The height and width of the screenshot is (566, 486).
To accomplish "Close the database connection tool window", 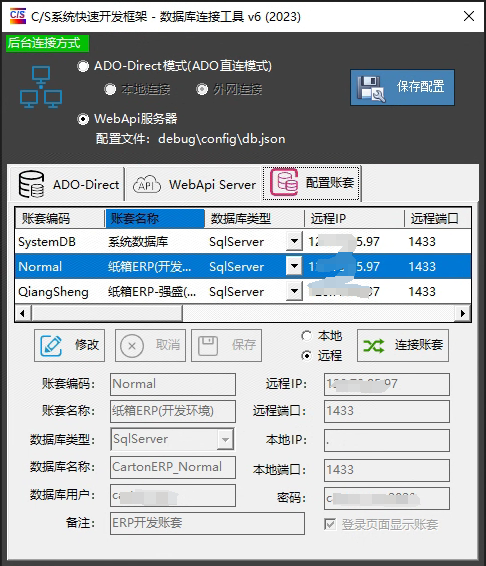I will 469,16.
